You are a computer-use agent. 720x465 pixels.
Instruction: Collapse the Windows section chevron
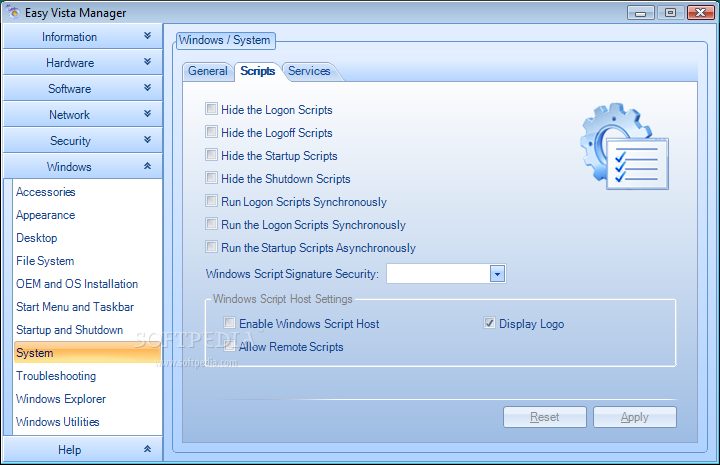[x=147, y=165]
